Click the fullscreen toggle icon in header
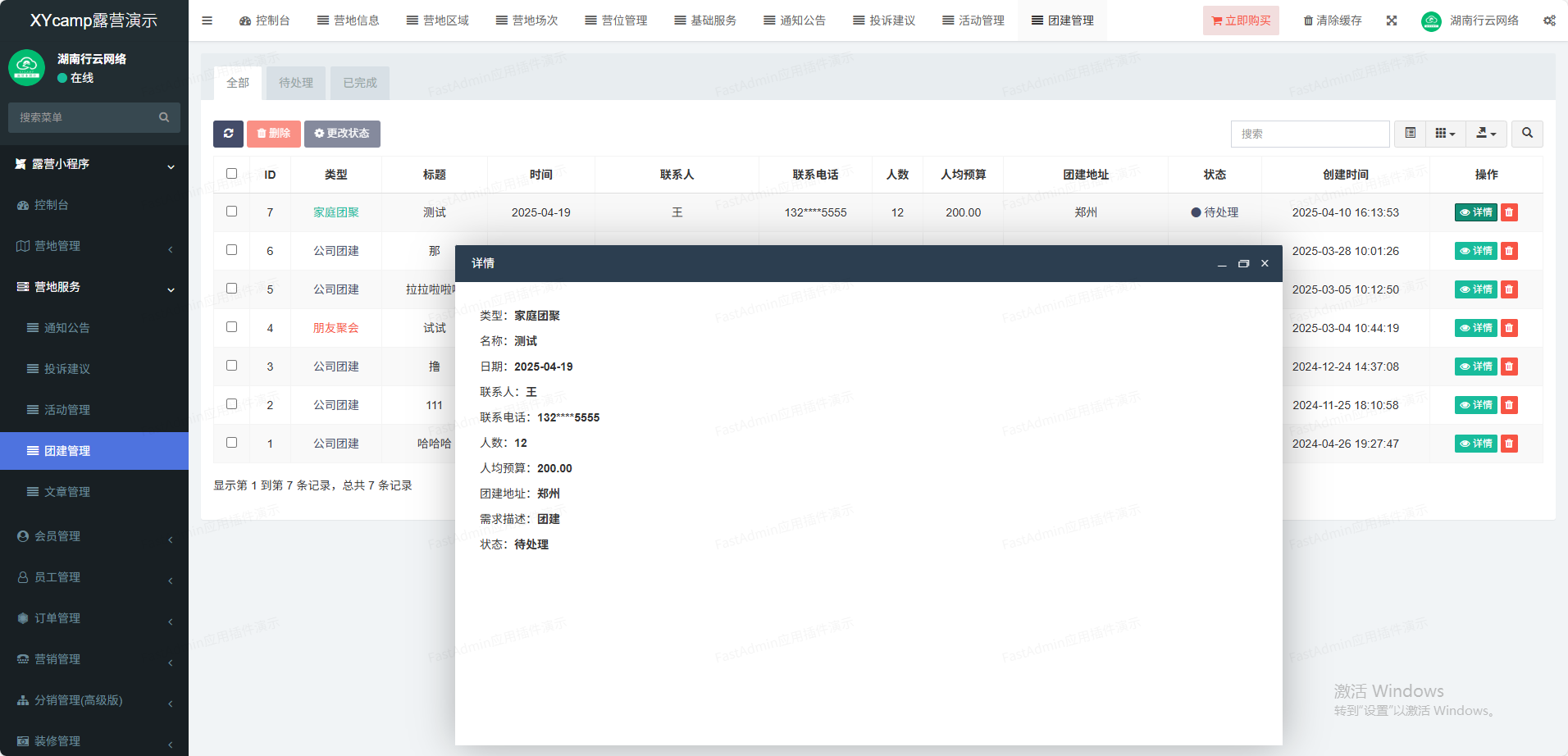The image size is (1568, 756). click(1392, 20)
